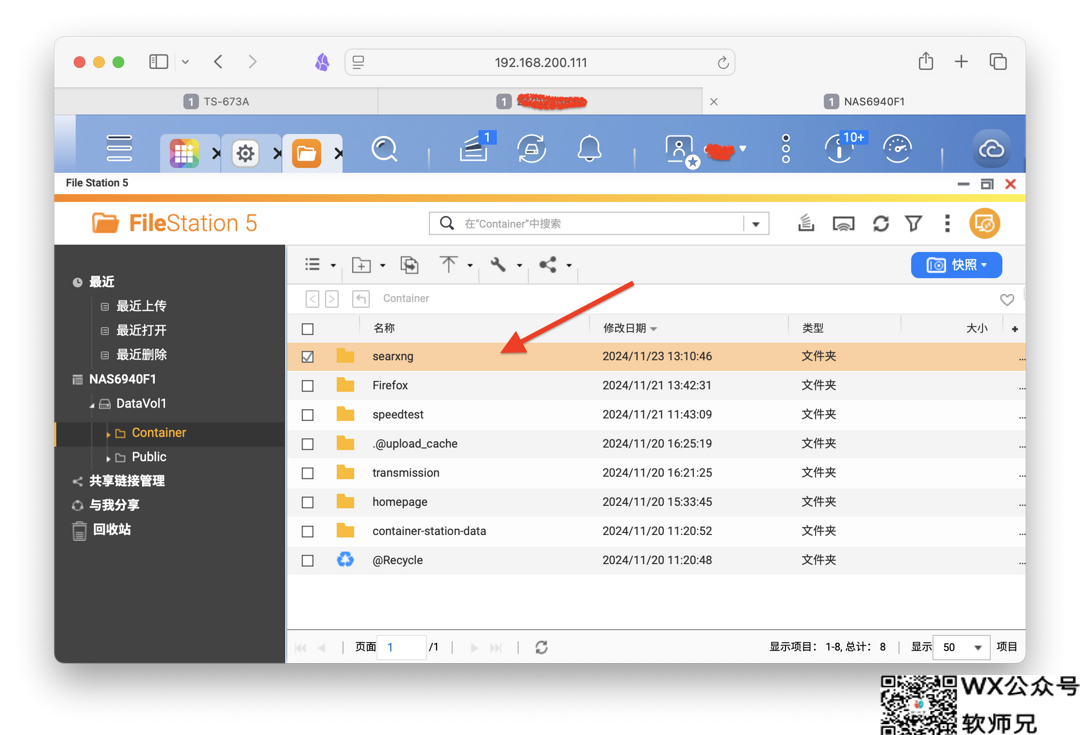Open File Station more settings dots

point(947,223)
